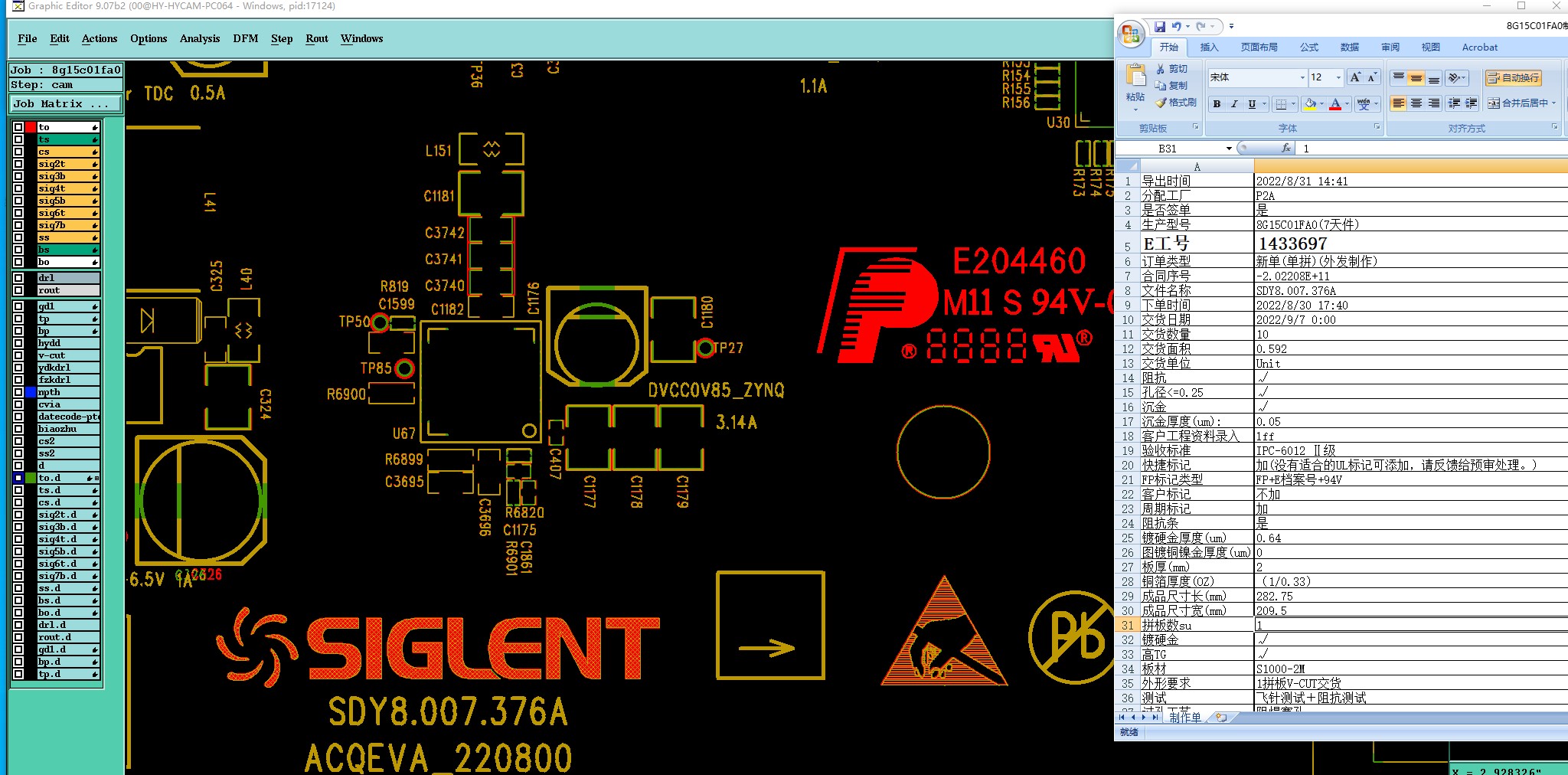Click the phonetic guide (wén) icon

[1364, 103]
